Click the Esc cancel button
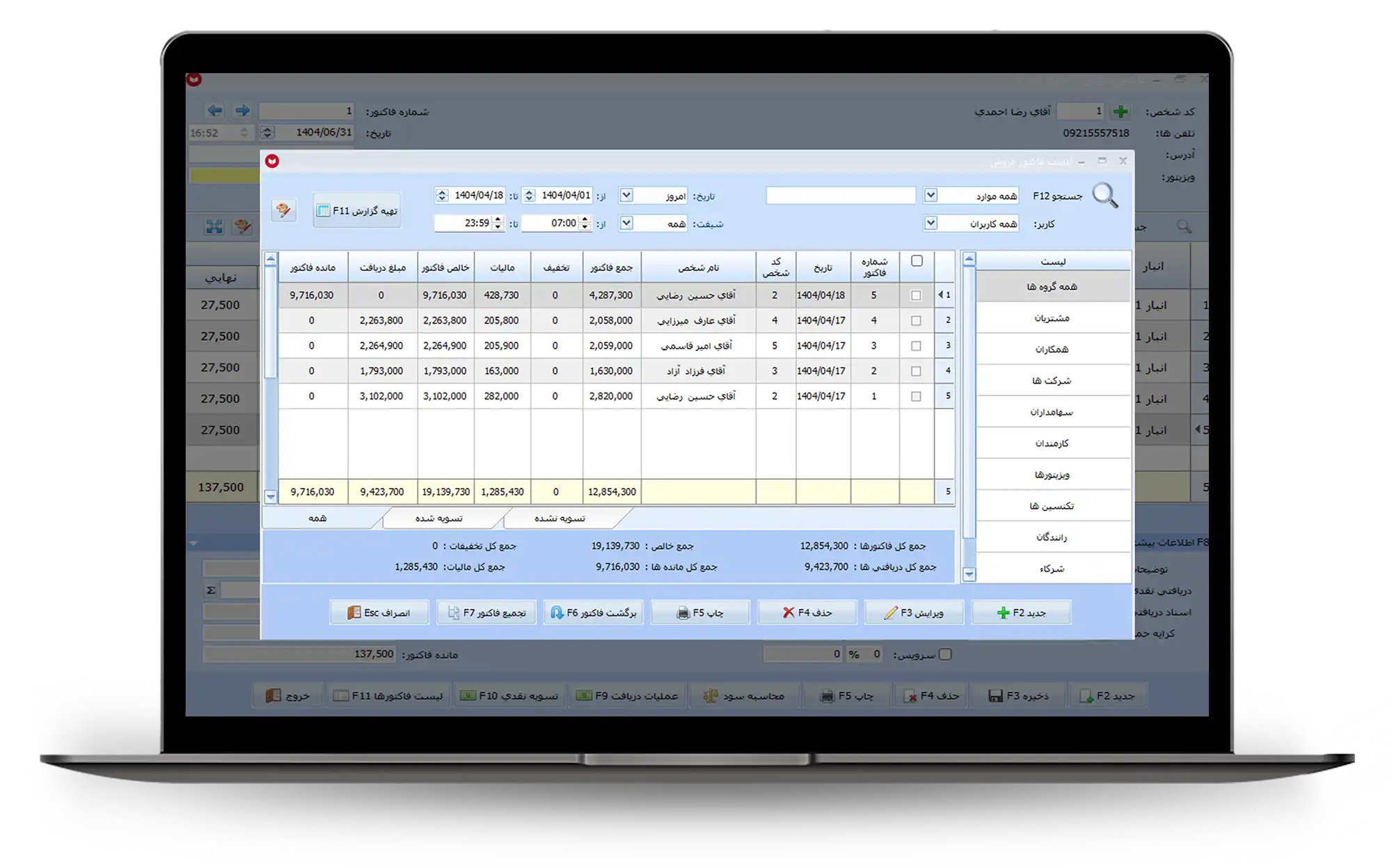1392x868 pixels. tap(379, 613)
